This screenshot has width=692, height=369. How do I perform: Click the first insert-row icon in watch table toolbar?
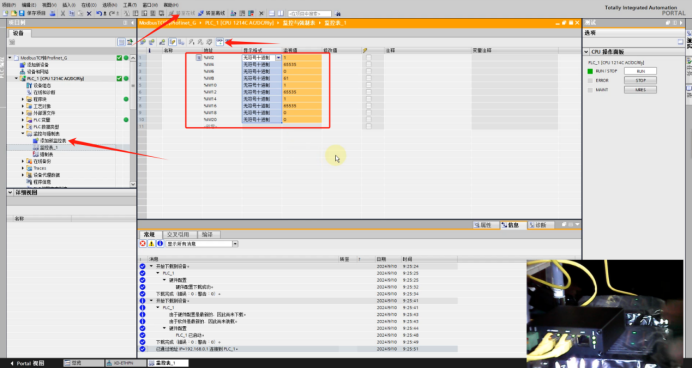coord(143,42)
